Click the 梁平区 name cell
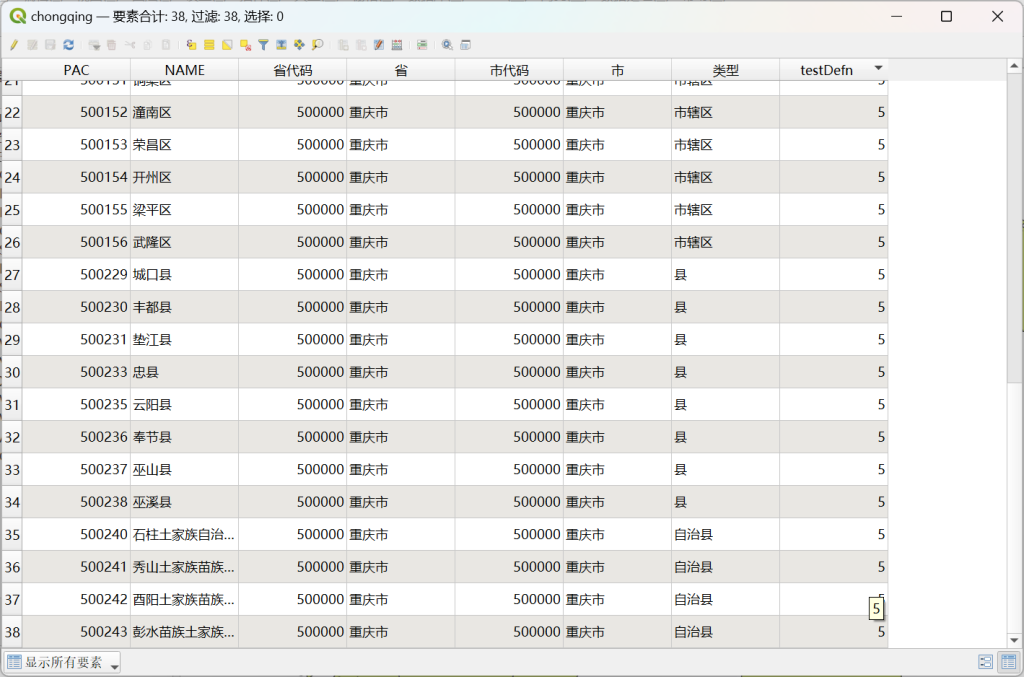 (x=185, y=210)
